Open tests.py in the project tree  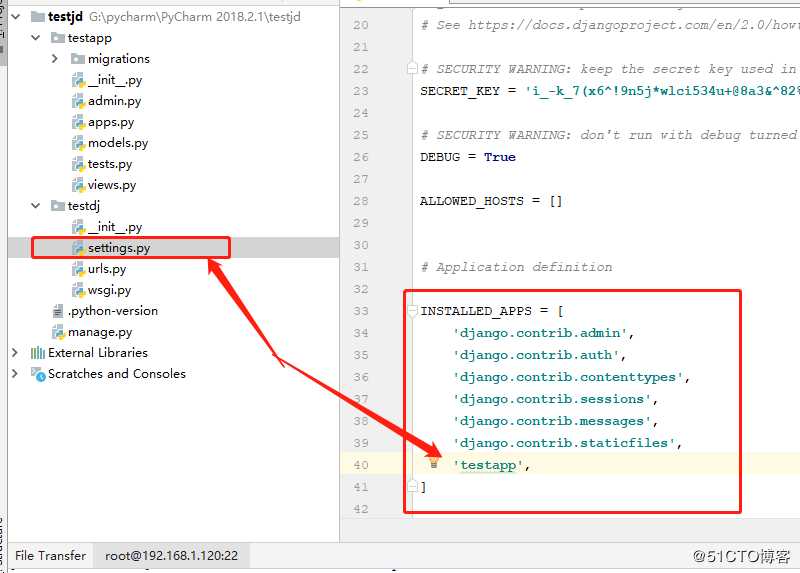click(x=110, y=164)
